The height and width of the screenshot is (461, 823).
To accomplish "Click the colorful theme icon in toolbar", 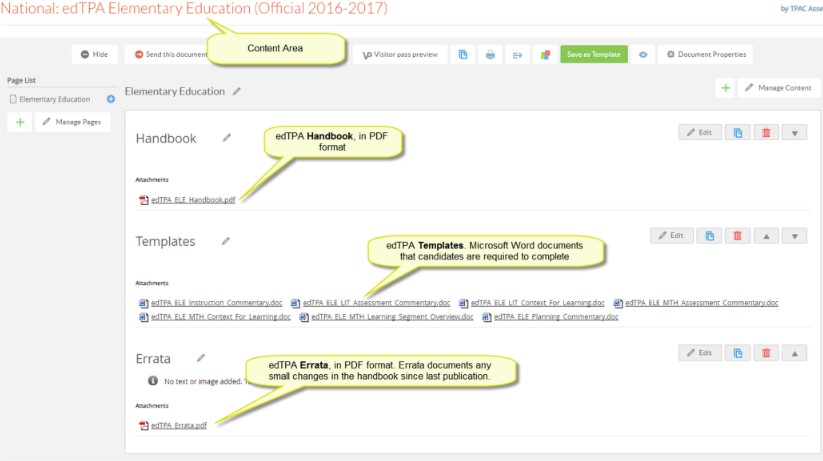I will (545, 54).
